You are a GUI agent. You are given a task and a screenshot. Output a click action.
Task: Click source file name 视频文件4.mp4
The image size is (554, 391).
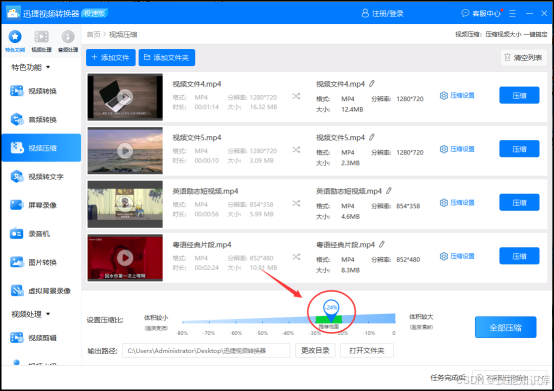point(197,84)
